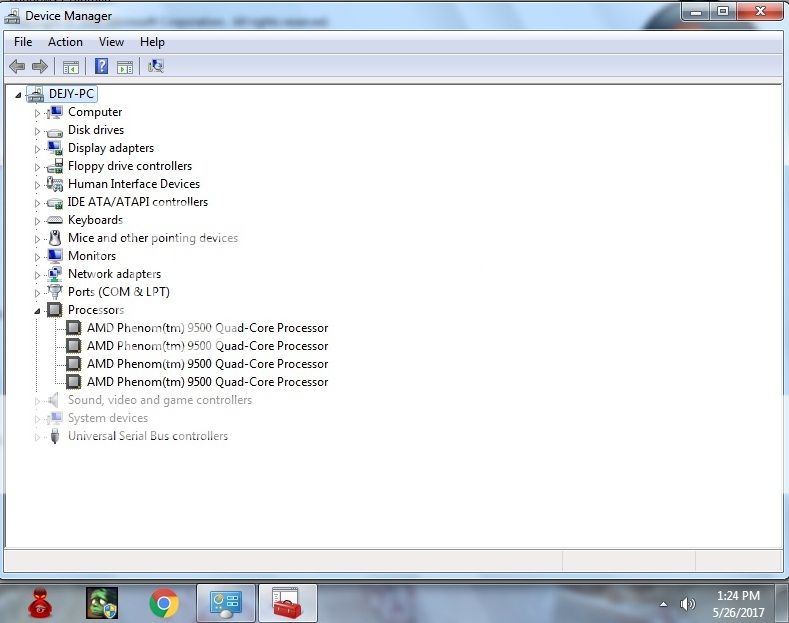The width and height of the screenshot is (789, 623).
Task: Open the Action menu
Action: pyautogui.click(x=65, y=42)
